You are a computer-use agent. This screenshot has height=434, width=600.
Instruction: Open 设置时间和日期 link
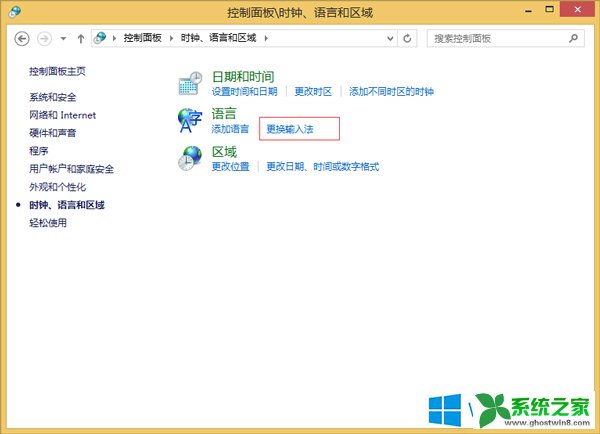245,91
